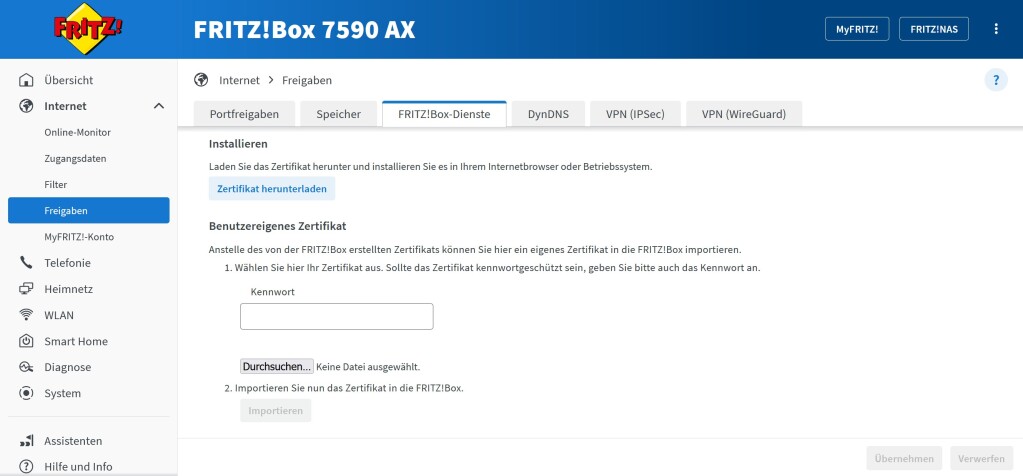Click Freigaben in the breadcrumb
1023x476 pixels.
pyautogui.click(x=307, y=80)
